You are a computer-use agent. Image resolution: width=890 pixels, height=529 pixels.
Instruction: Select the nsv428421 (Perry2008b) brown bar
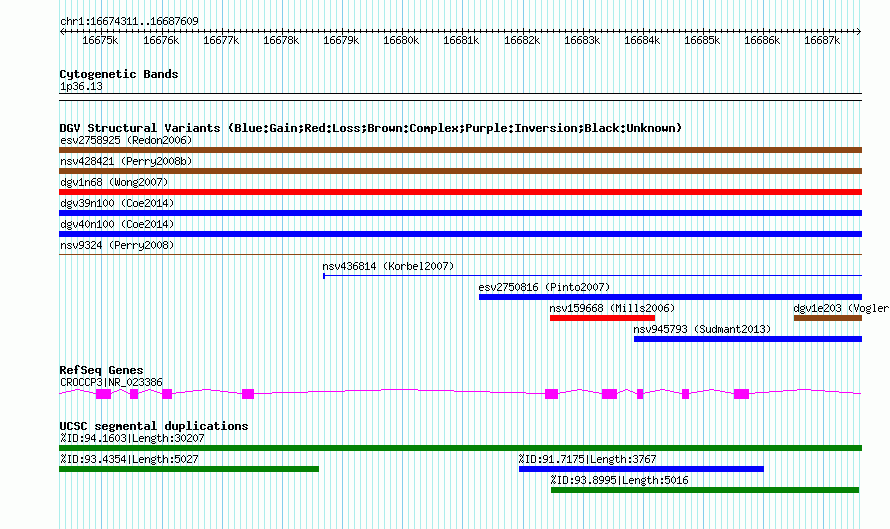(x=460, y=171)
